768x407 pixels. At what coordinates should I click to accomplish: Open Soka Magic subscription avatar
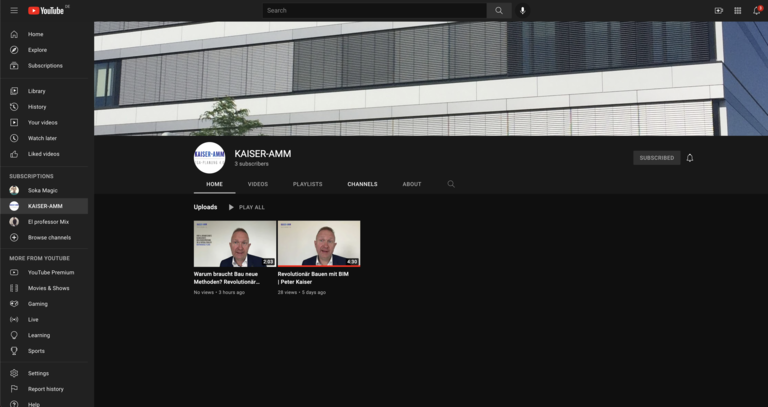click(x=14, y=191)
